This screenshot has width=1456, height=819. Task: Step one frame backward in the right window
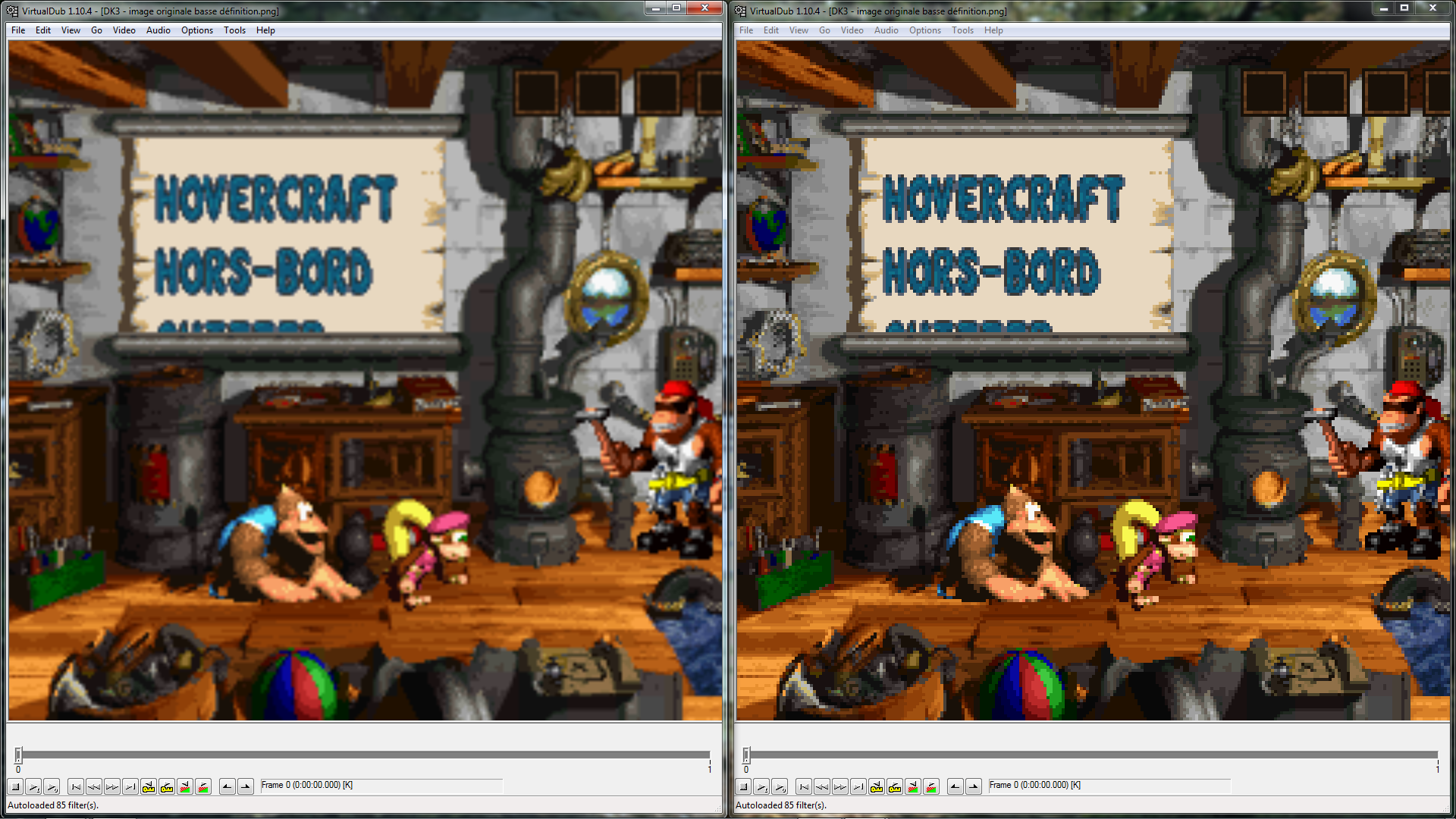(822, 786)
